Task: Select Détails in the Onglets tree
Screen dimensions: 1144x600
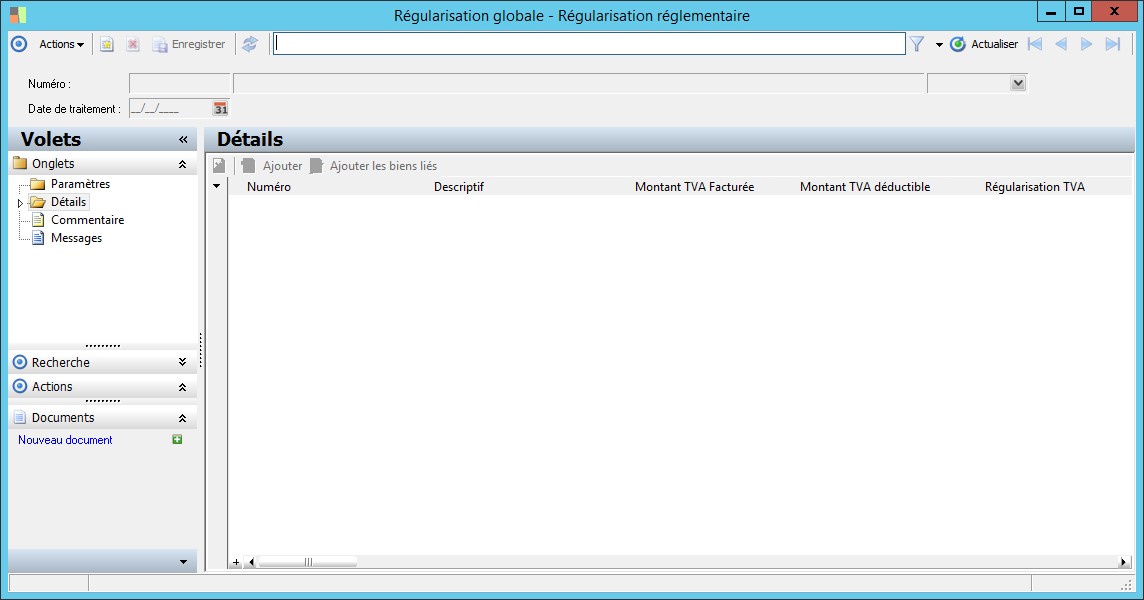Action: (x=69, y=202)
